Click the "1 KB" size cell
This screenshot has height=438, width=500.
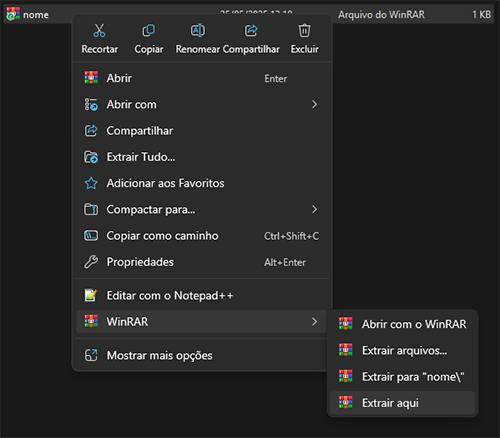(481, 14)
